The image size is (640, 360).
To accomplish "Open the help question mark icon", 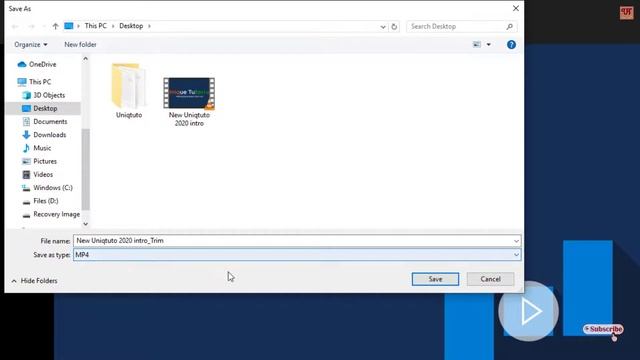I will pos(511,44).
